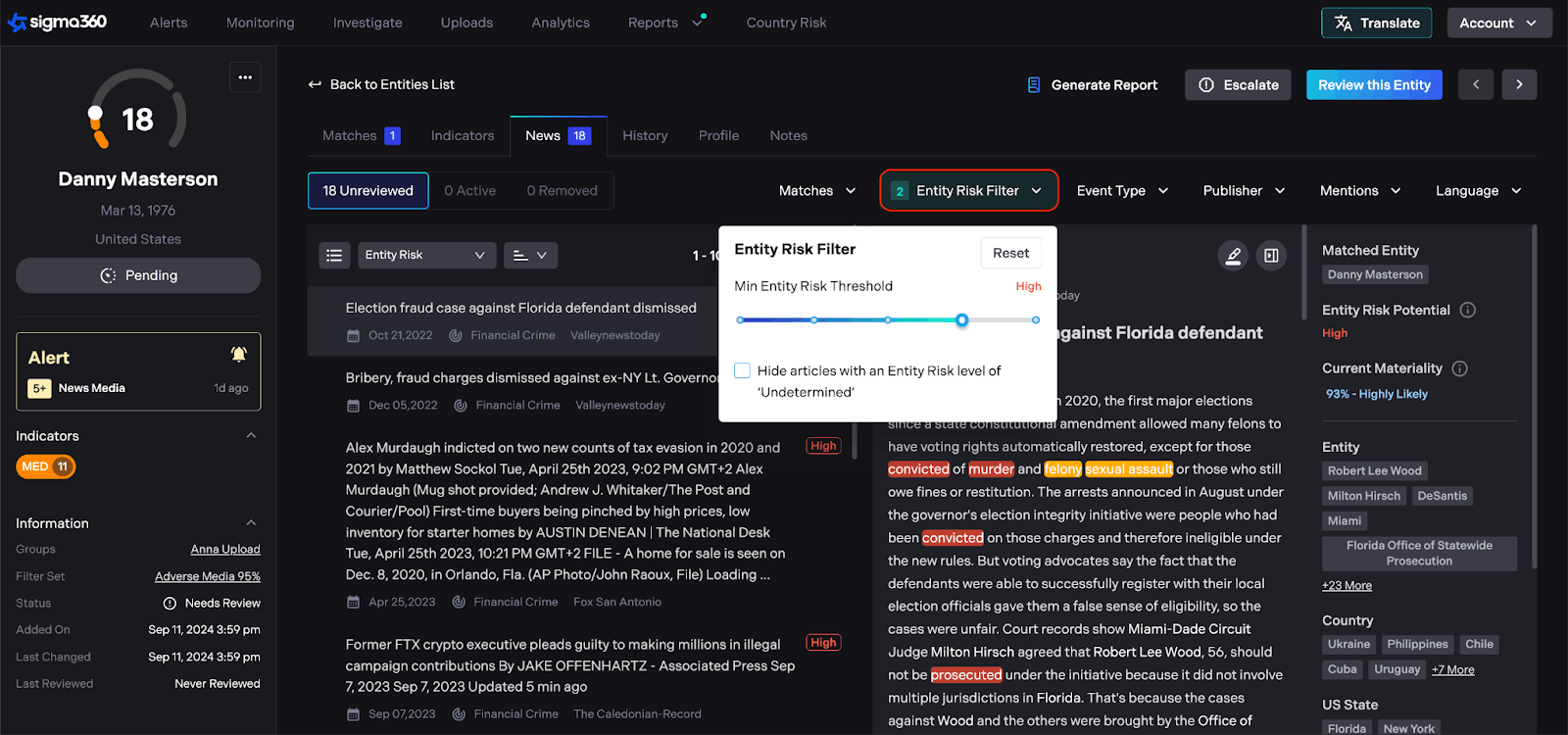Select the 18 Unreviewed filter toggle
The width and height of the screenshot is (1568, 735).
pos(368,191)
